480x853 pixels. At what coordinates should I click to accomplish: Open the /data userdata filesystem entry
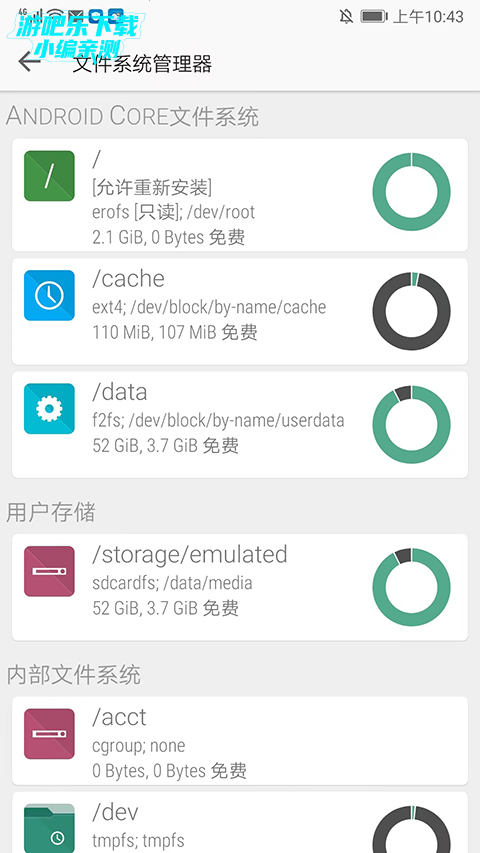click(x=240, y=424)
